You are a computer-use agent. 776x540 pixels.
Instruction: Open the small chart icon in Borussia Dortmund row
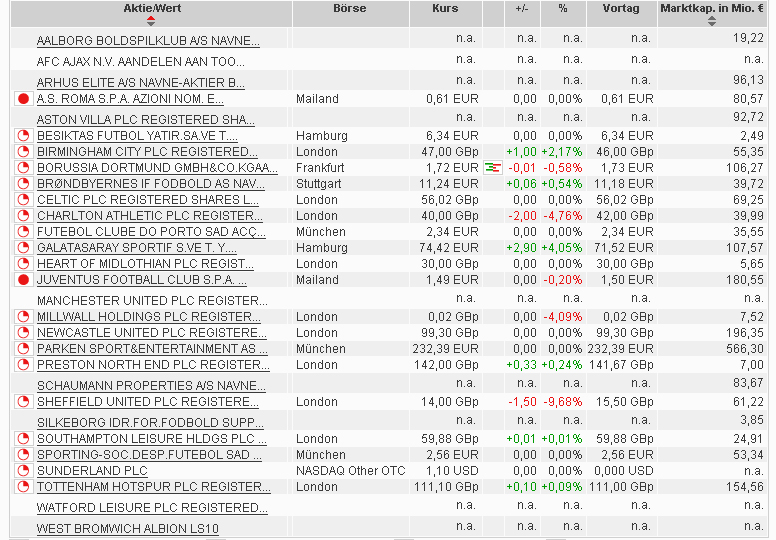pos(492,168)
